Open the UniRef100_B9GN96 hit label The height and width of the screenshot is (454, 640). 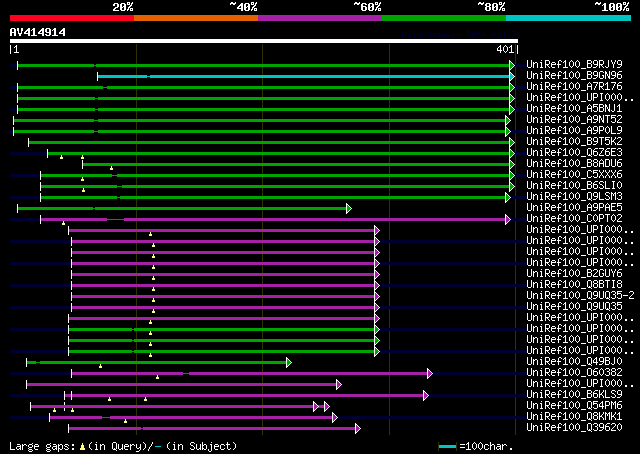(575, 75)
